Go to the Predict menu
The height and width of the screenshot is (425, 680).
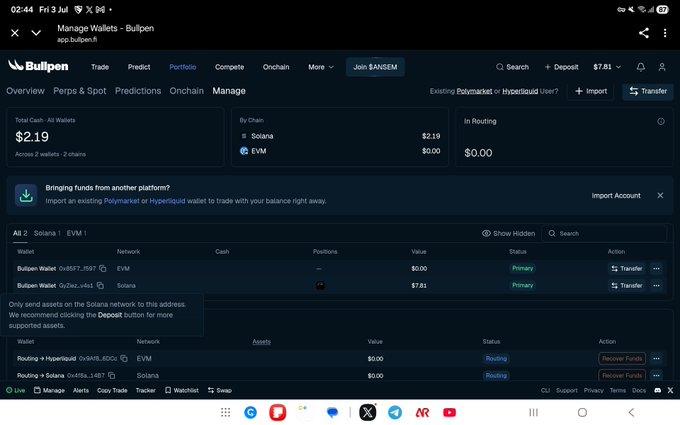coord(139,67)
